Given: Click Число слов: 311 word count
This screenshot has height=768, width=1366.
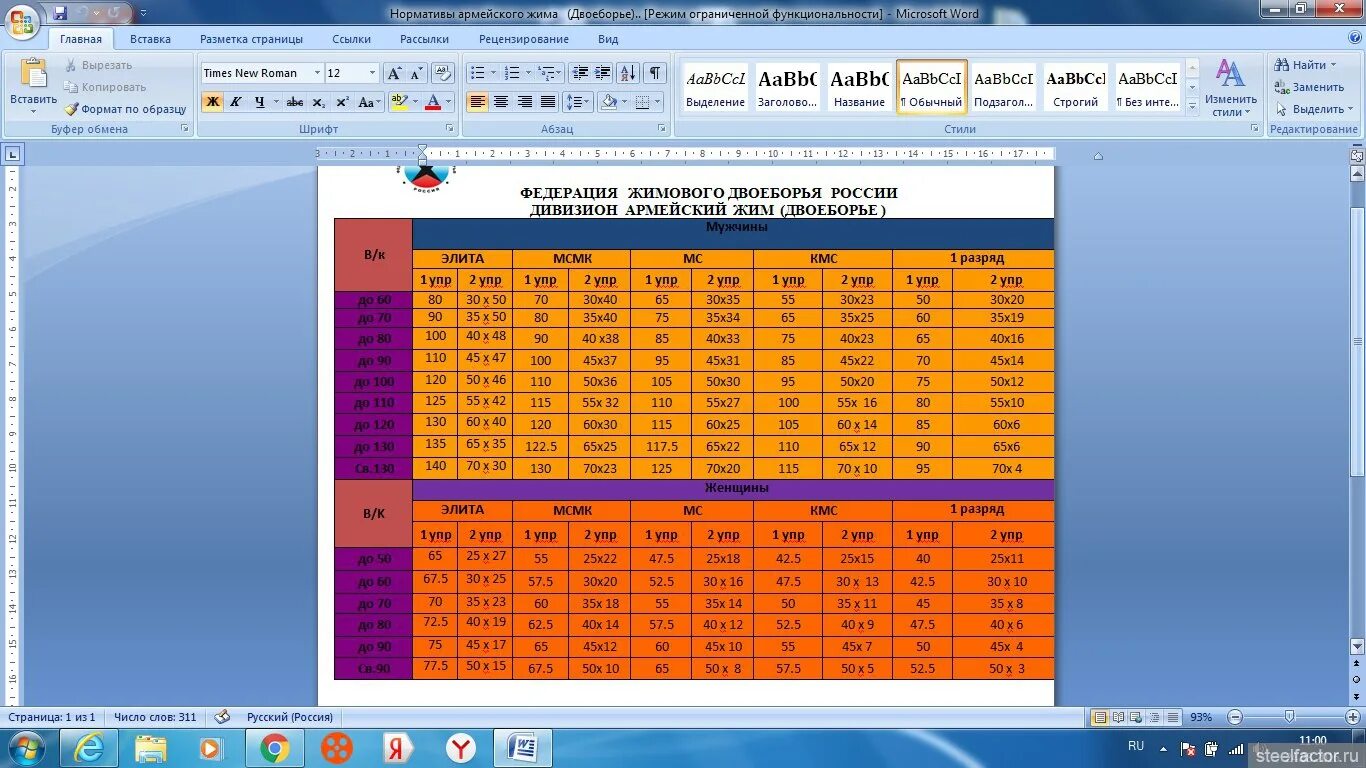Looking at the screenshot, I should coord(155,717).
